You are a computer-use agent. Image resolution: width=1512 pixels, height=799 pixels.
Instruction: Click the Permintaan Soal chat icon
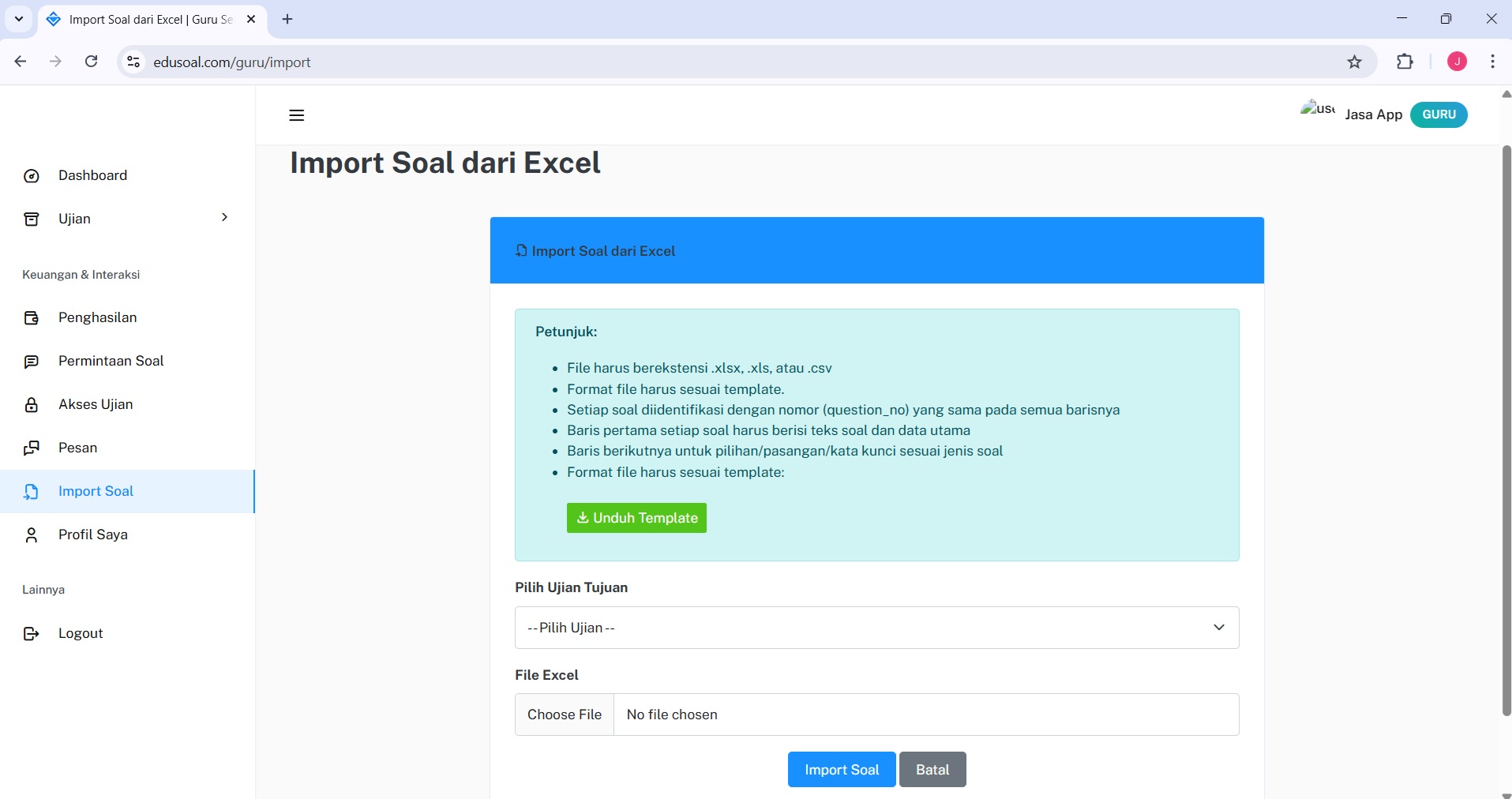tap(32, 362)
